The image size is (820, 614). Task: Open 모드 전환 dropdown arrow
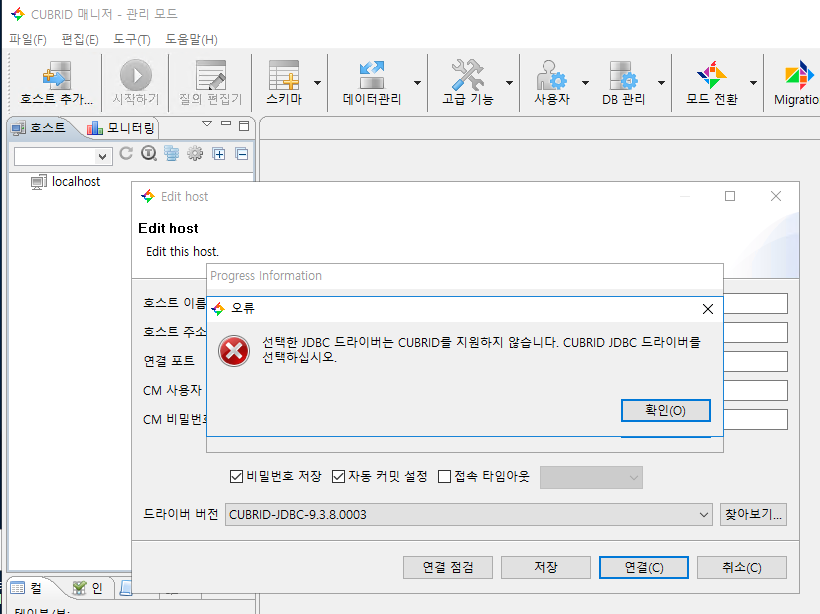pos(754,83)
